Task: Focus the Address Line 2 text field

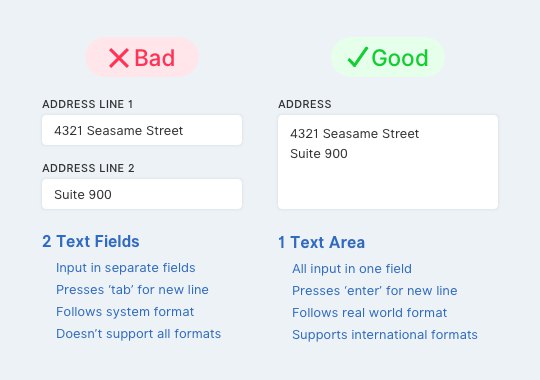Action: tap(142, 194)
